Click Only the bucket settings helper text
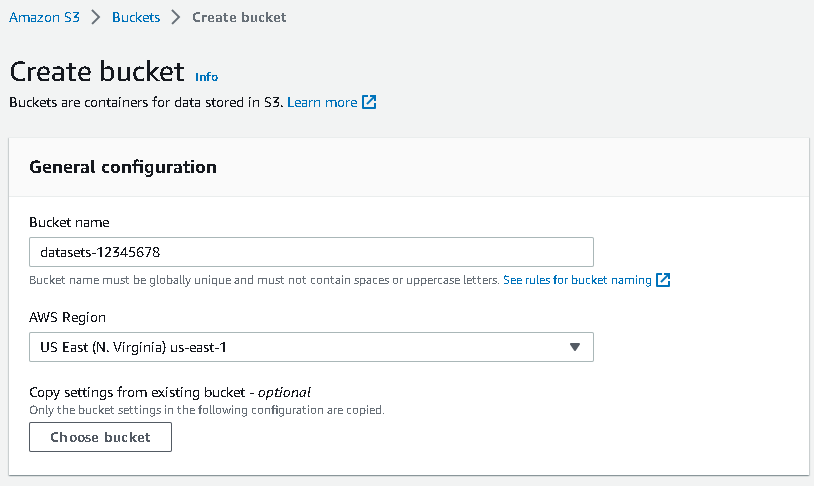This screenshot has width=814, height=486. [x=207, y=410]
